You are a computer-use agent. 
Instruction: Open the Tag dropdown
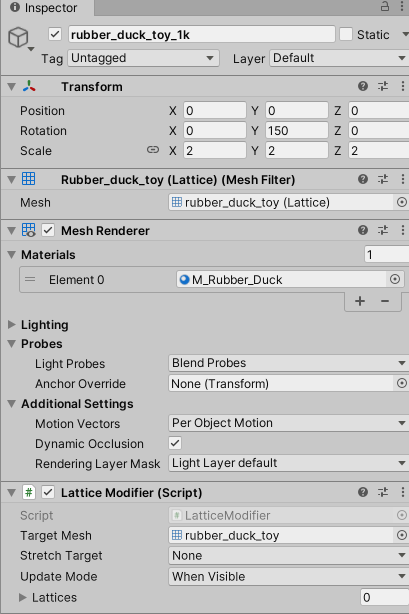point(143,58)
